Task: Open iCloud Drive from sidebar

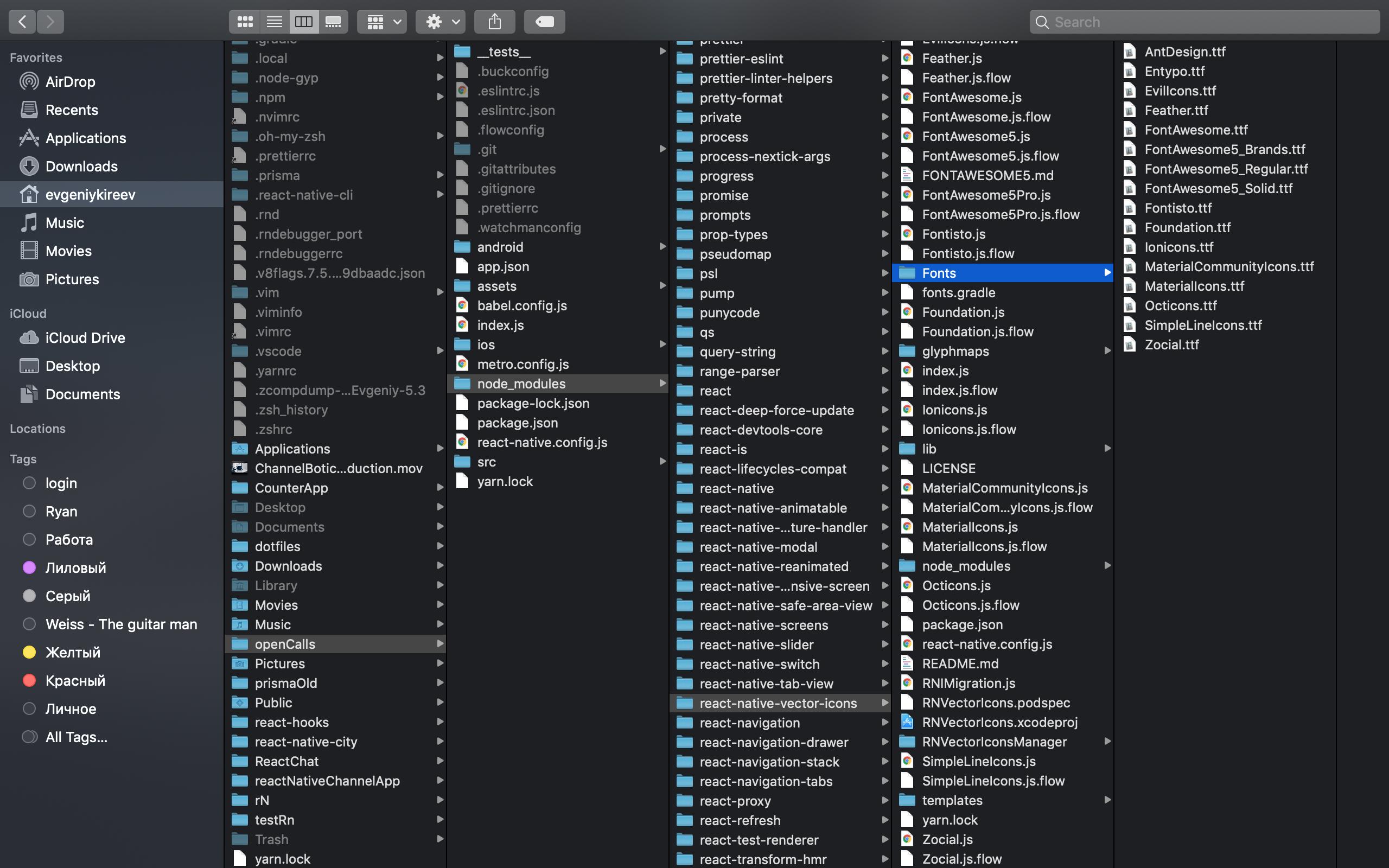Action: 85,337
